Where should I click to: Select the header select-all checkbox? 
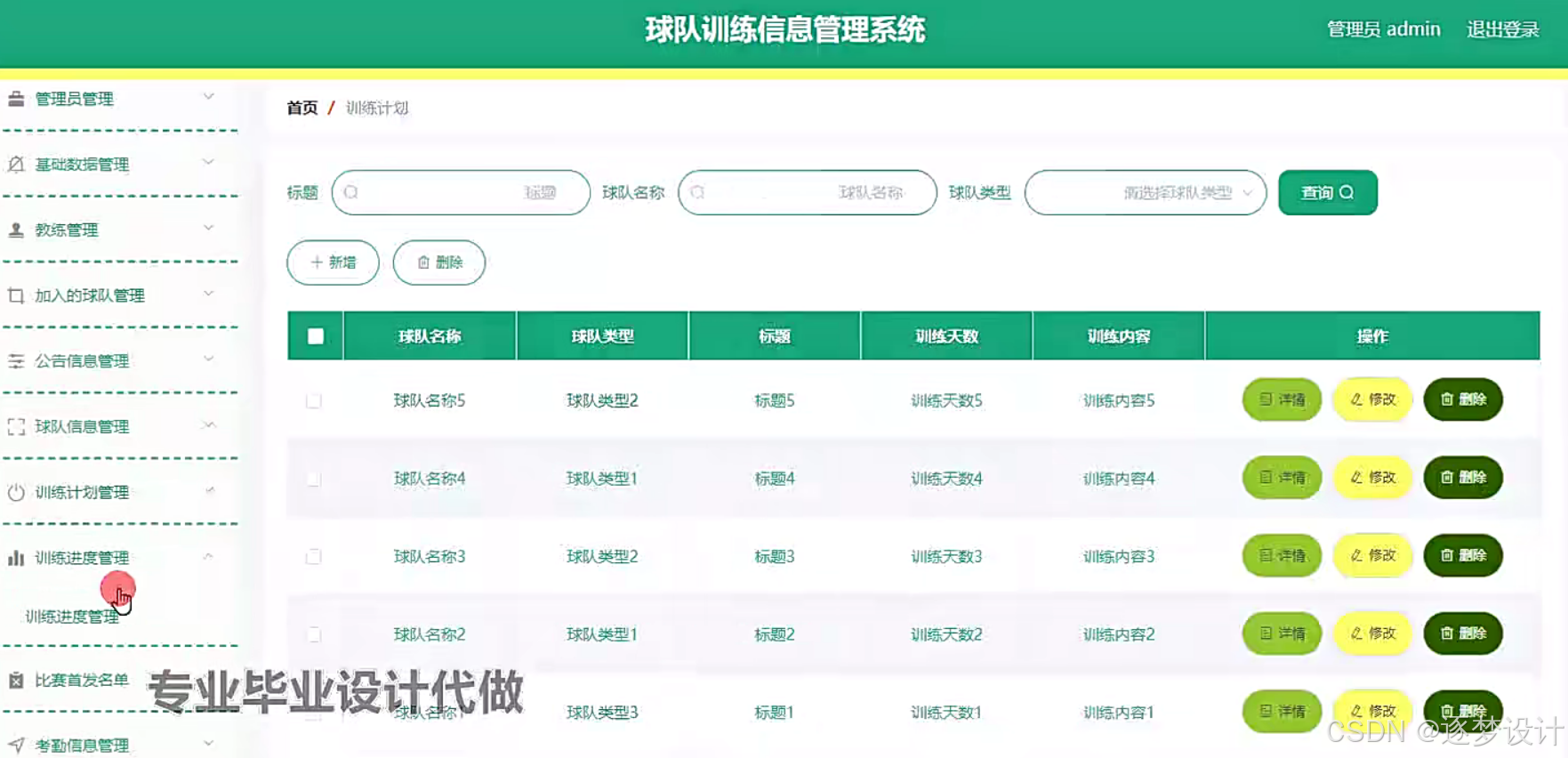[316, 336]
